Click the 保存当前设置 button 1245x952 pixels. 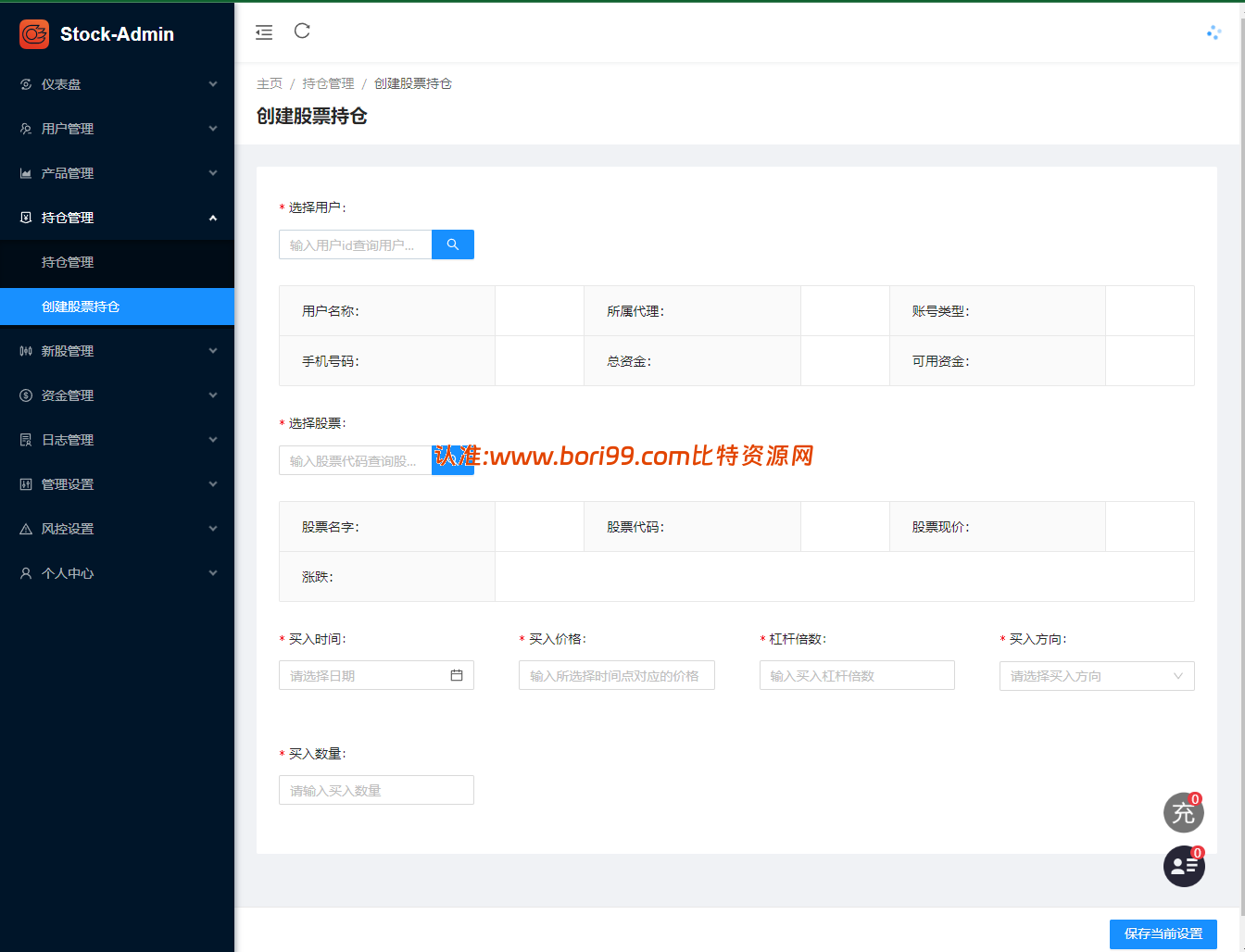(1163, 933)
